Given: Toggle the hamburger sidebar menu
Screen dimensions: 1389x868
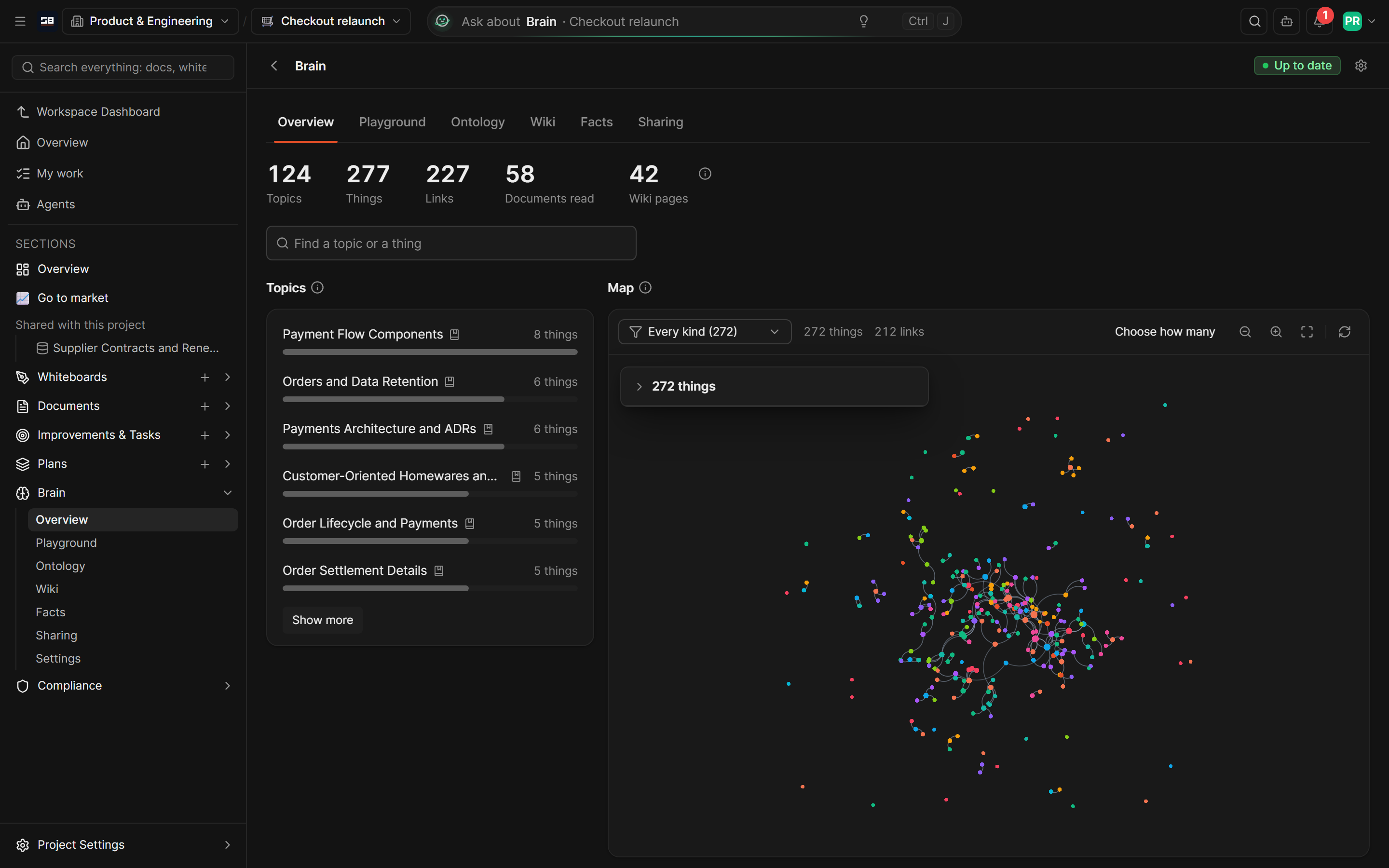Looking at the screenshot, I should [x=20, y=21].
